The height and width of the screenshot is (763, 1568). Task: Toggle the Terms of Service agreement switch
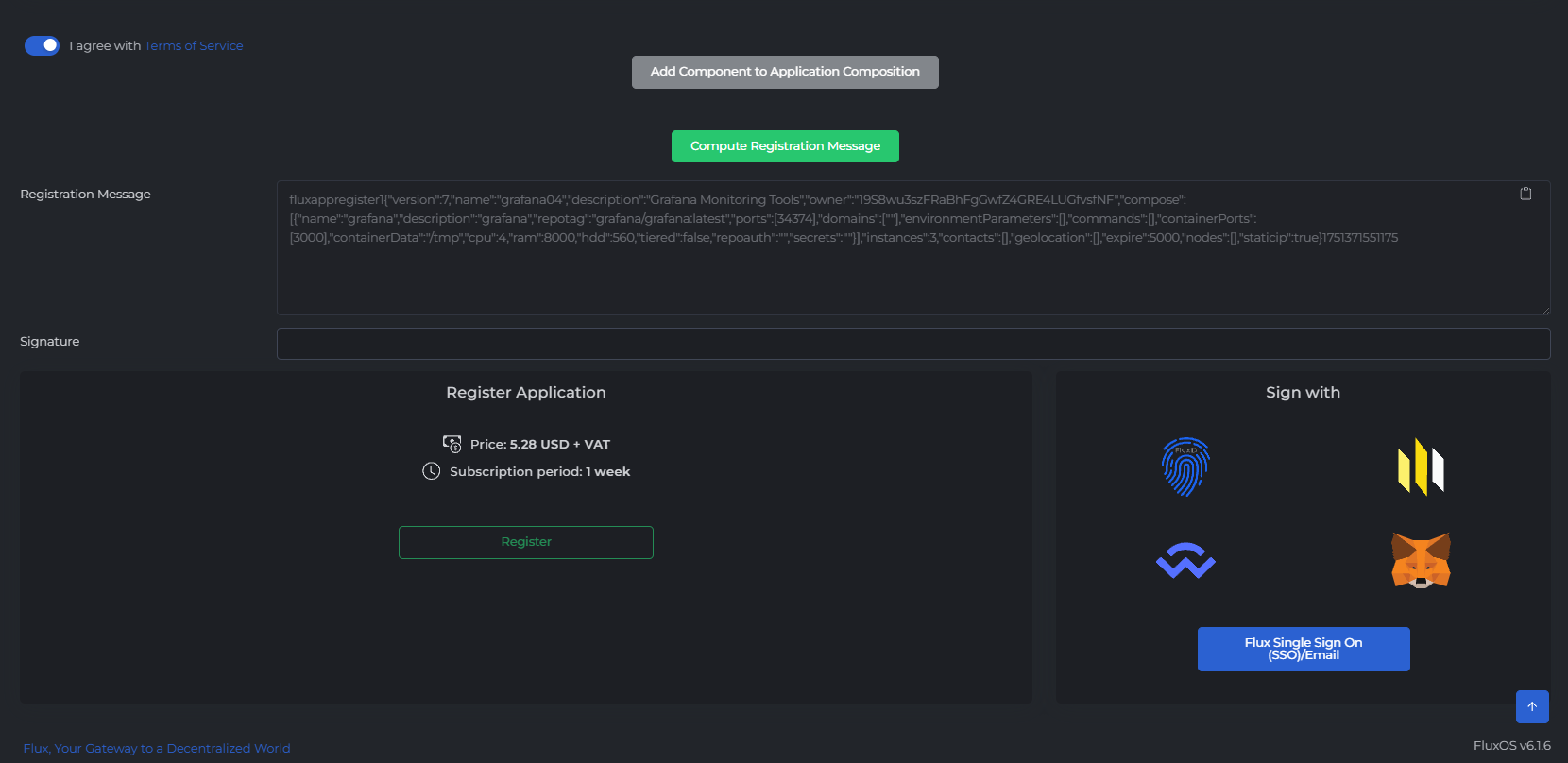click(42, 45)
